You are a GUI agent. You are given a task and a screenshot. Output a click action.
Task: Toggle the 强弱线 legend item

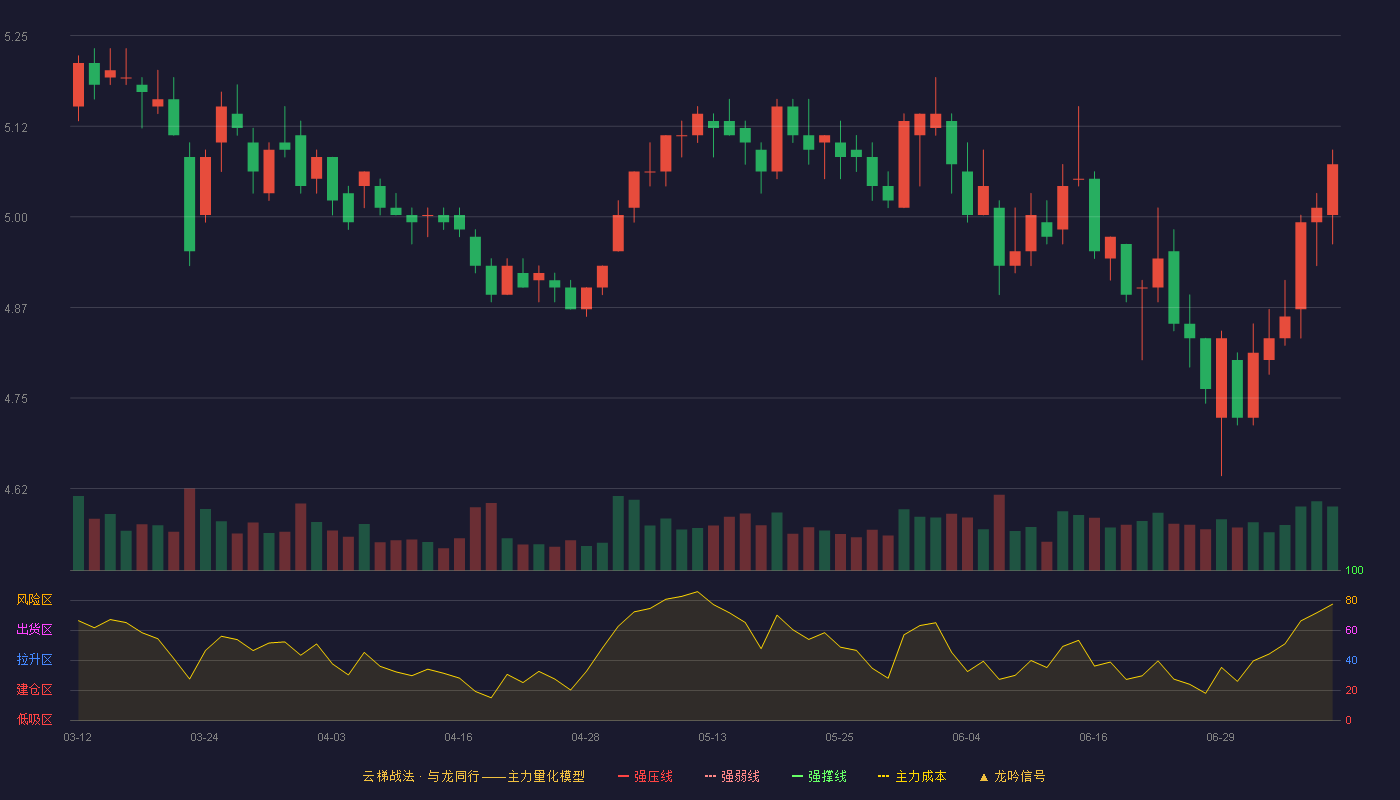tap(732, 776)
